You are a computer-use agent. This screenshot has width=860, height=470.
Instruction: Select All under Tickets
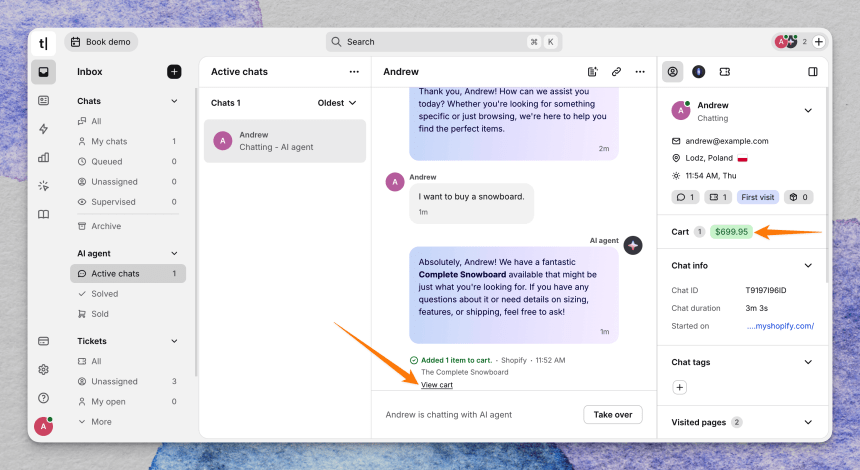pos(127,361)
